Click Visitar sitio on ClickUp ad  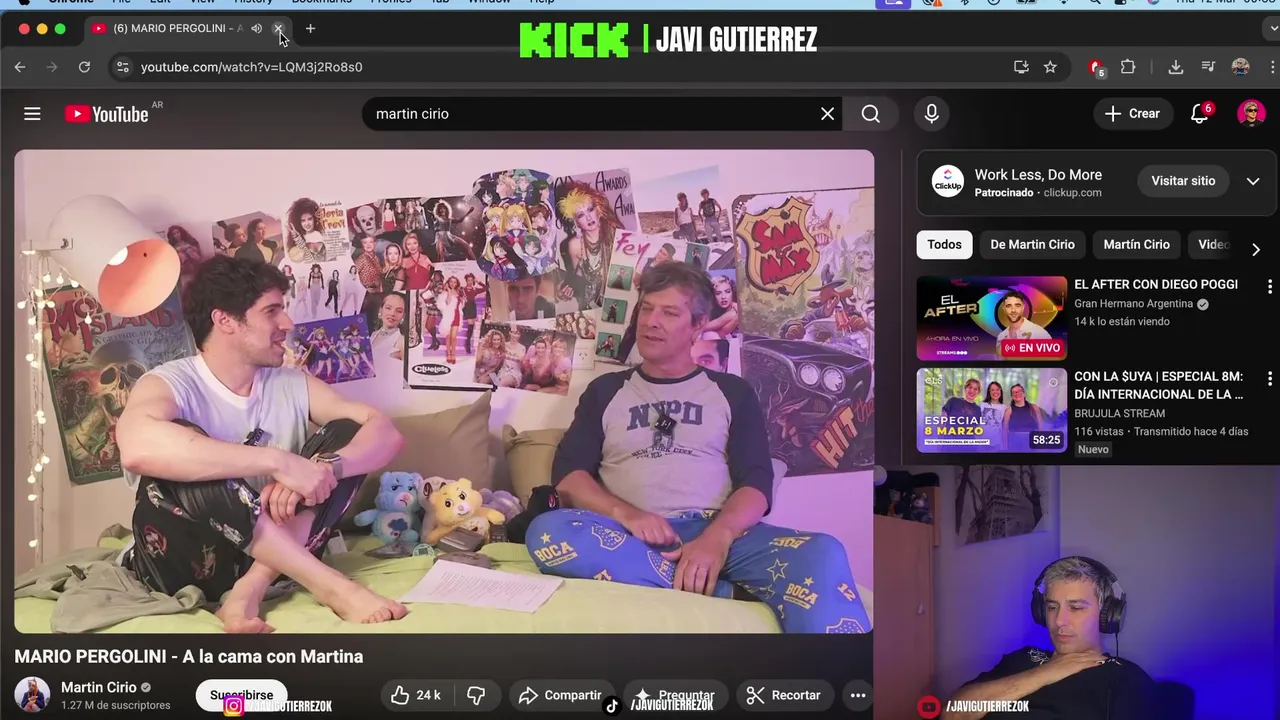1183,181
